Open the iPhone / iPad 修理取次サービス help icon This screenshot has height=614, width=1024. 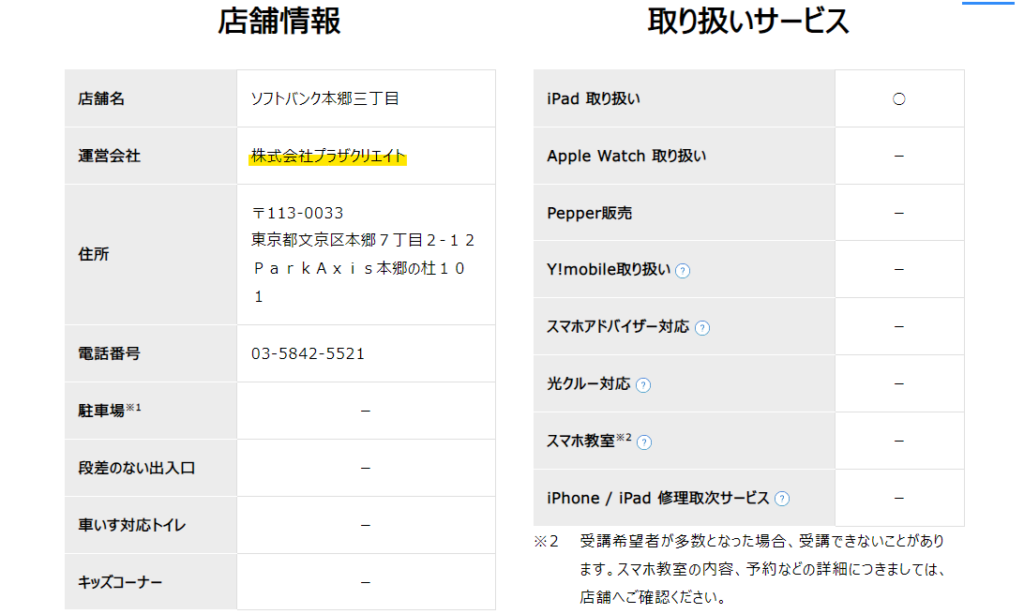coord(782,499)
